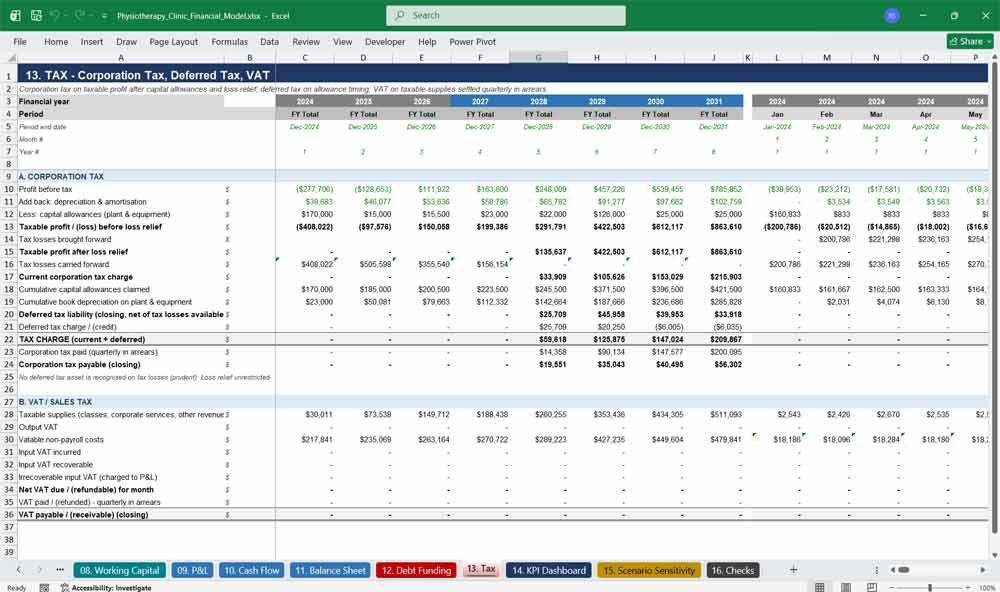Open the Page Layout ribbon tab
Image resolution: width=1000 pixels, height=592 pixels.
(173, 41)
